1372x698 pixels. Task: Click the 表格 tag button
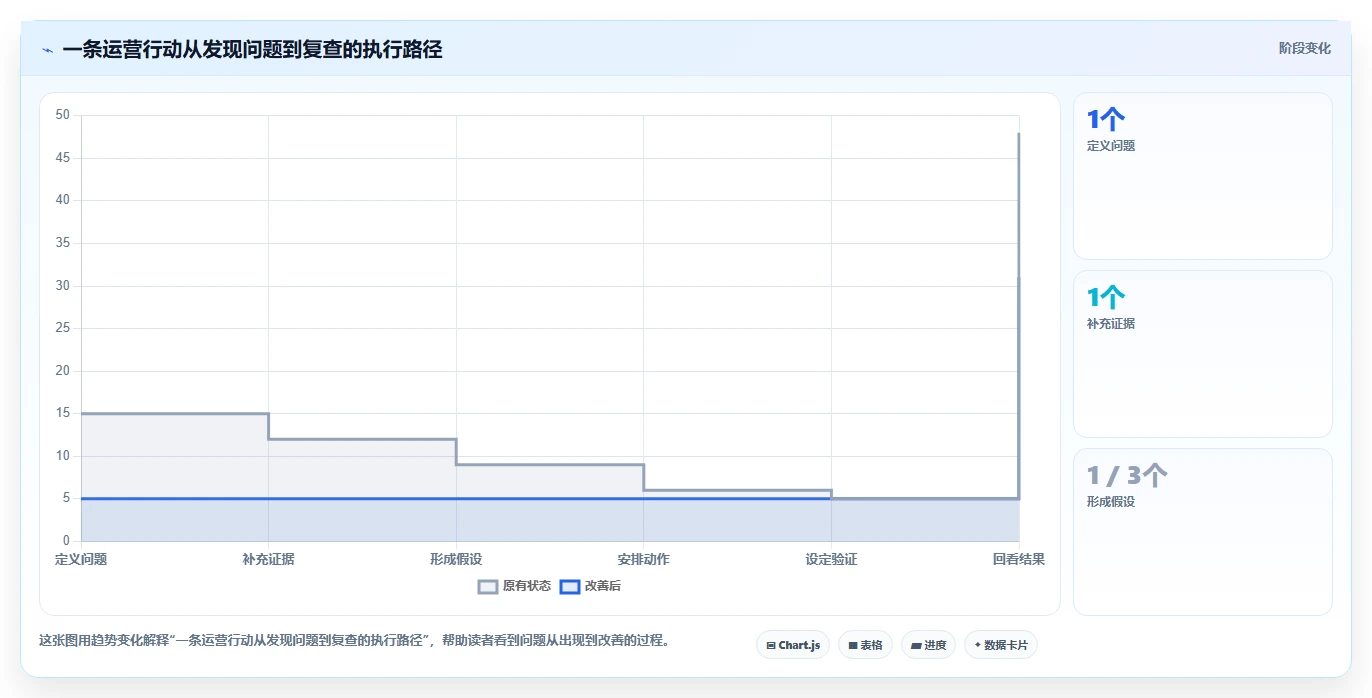865,645
